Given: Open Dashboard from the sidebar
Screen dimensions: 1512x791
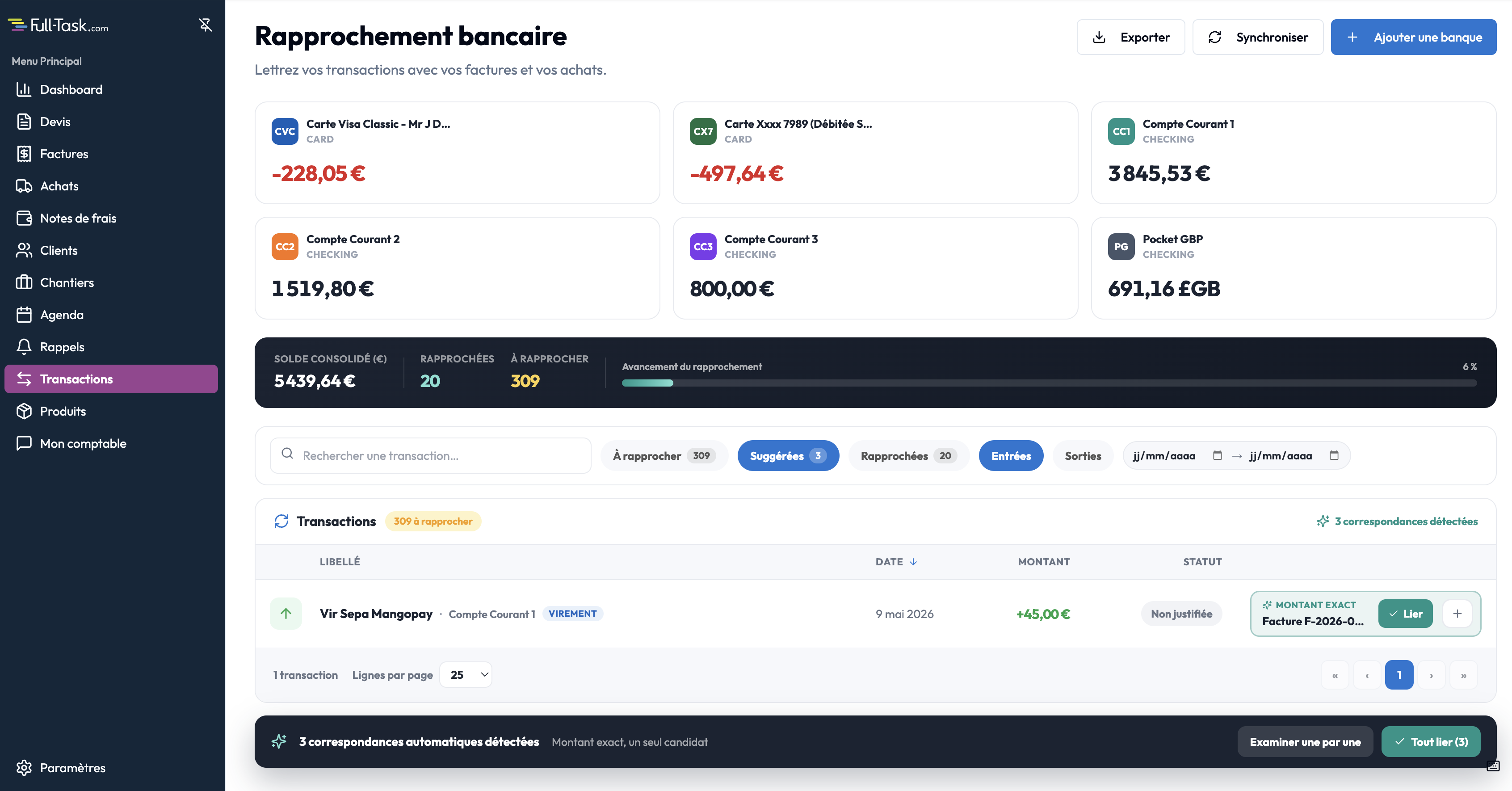Looking at the screenshot, I should pyautogui.click(x=111, y=89).
